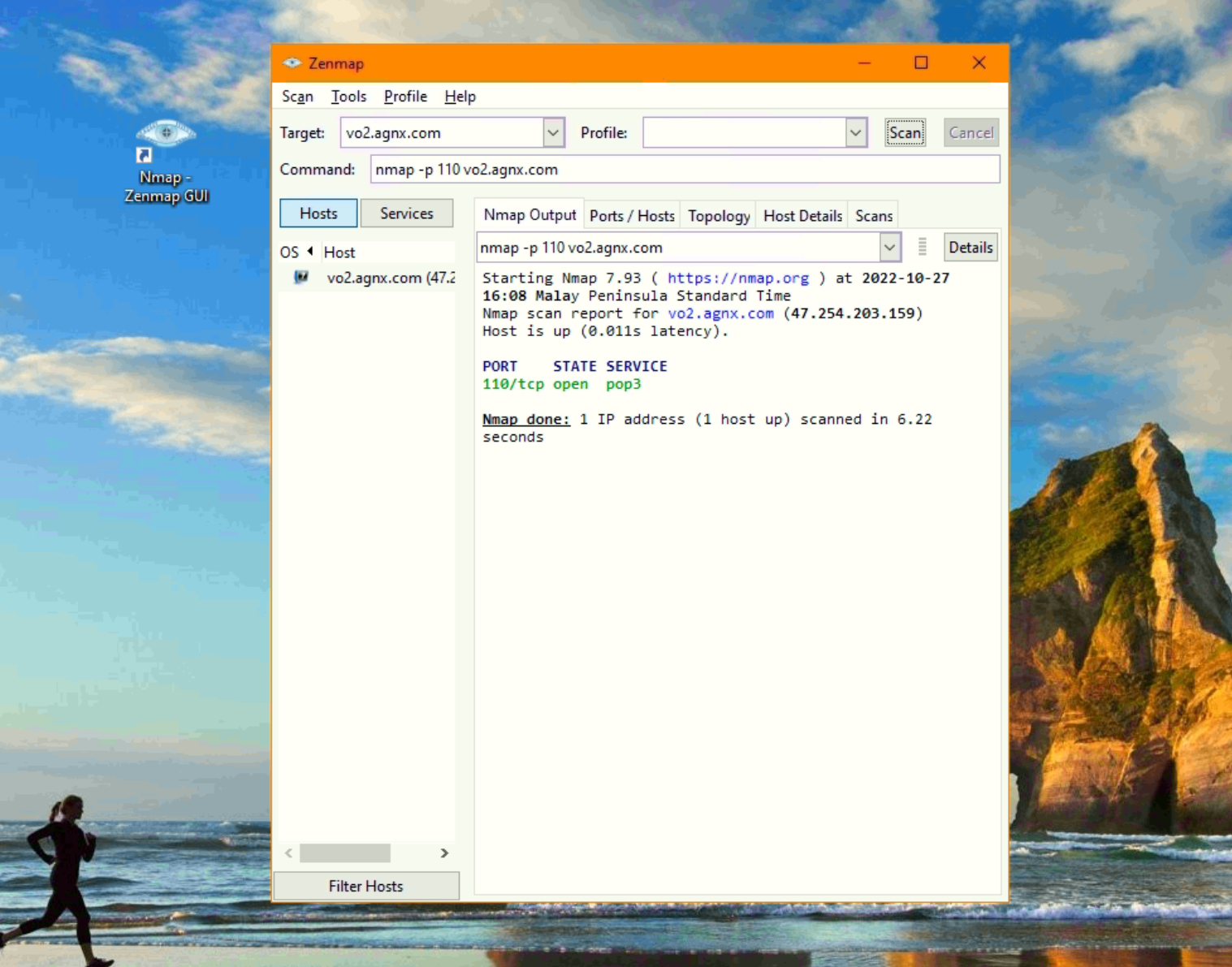Click the Zenmap eye icon in title bar

(x=292, y=63)
